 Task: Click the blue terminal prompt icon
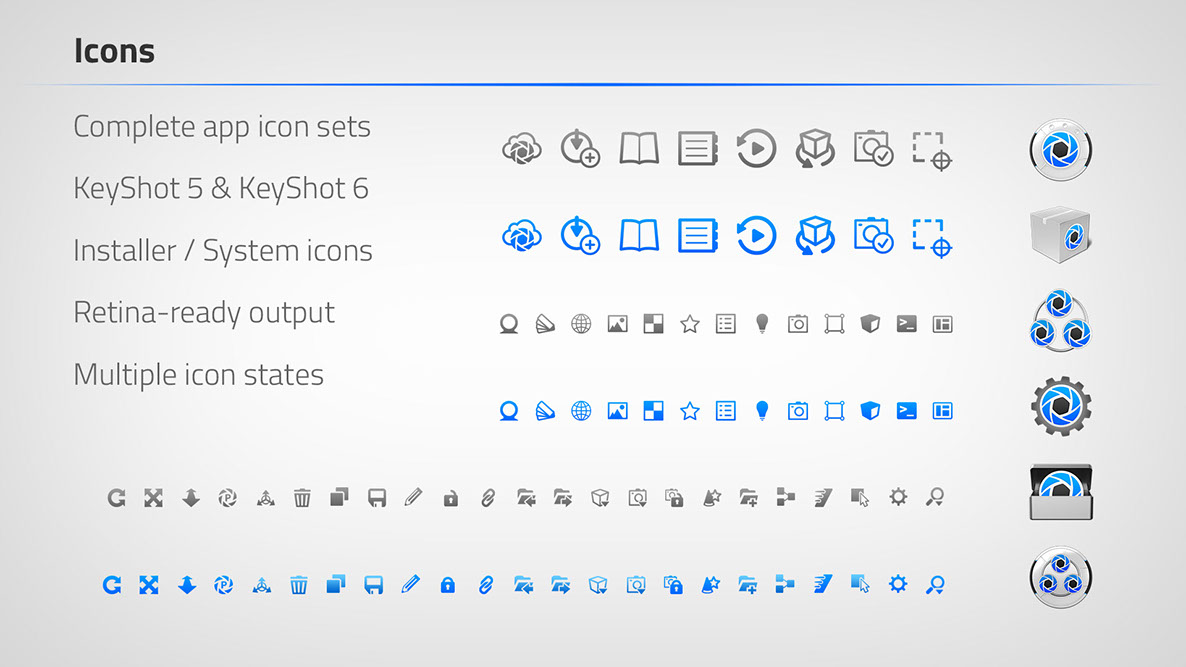tap(906, 410)
